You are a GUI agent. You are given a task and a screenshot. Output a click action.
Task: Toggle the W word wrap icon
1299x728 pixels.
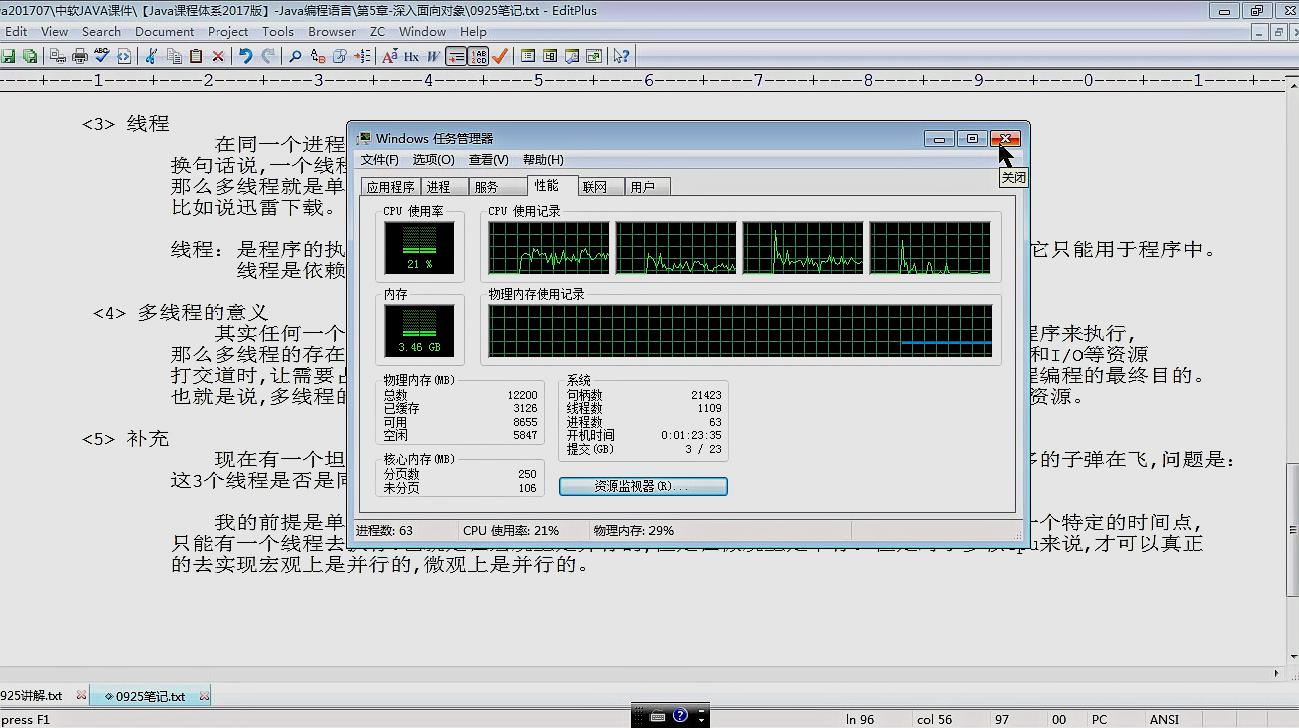(433, 56)
